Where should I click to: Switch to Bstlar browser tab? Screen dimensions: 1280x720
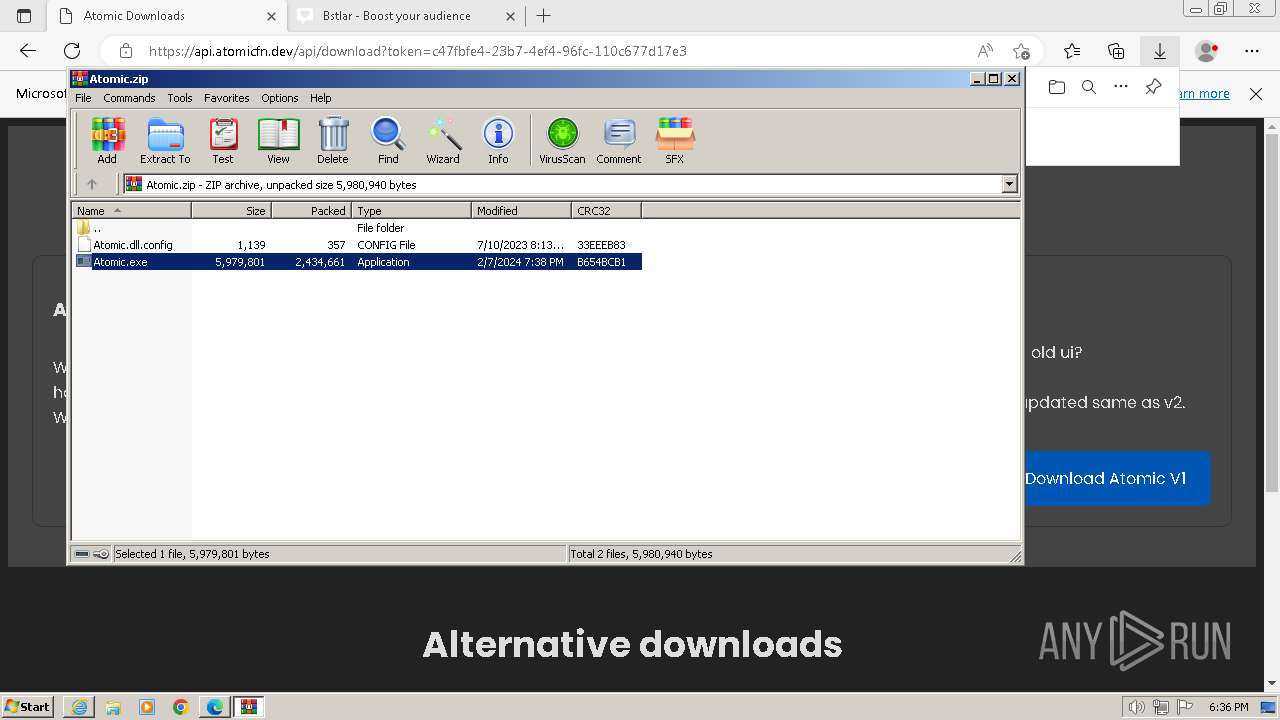point(406,16)
